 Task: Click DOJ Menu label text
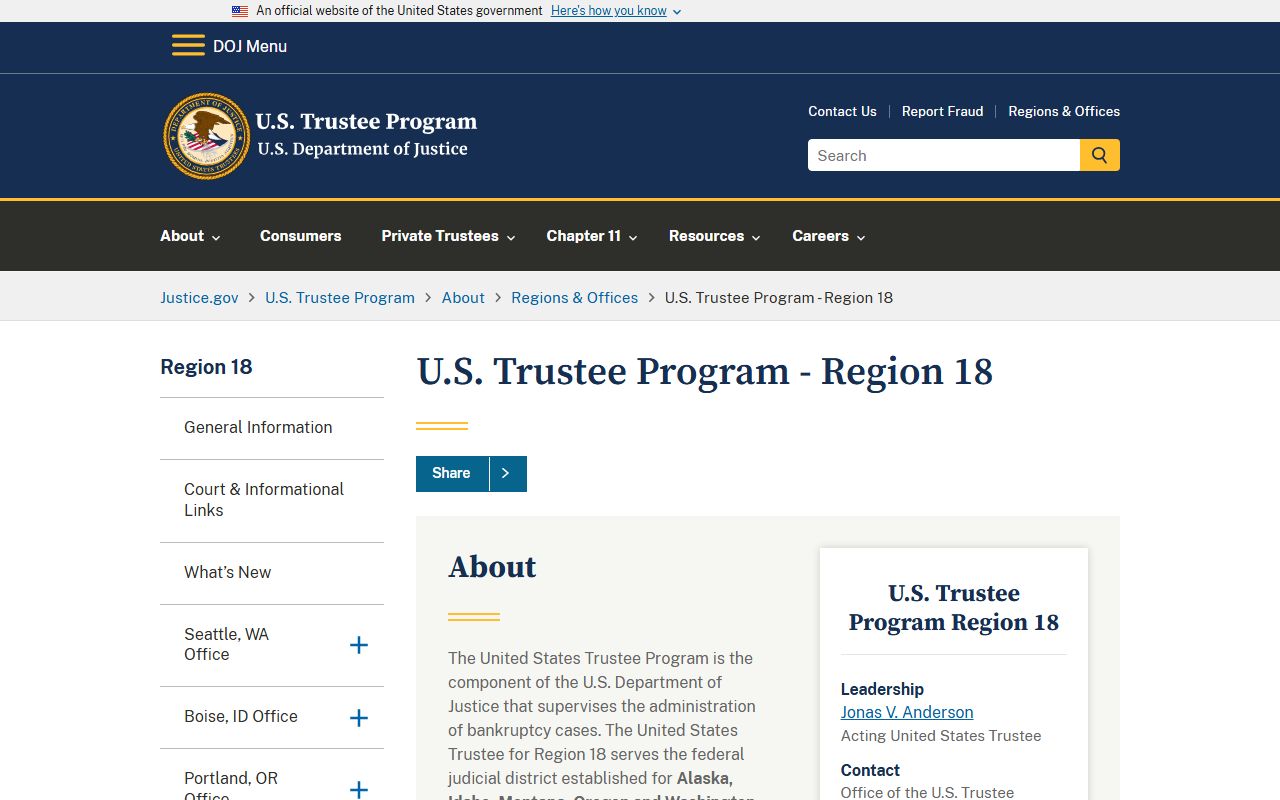click(250, 46)
